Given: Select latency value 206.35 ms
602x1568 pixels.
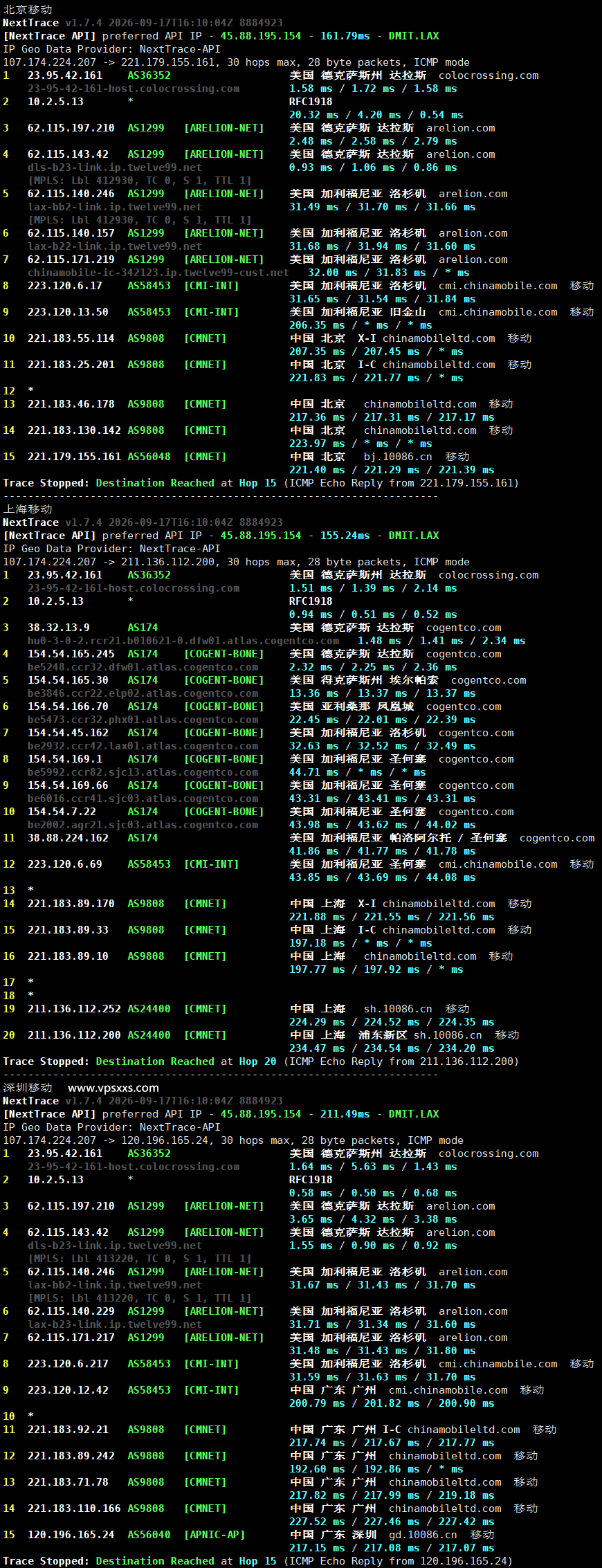Looking at the screenshot, I should pyautogui.click(x=317, y=325).
